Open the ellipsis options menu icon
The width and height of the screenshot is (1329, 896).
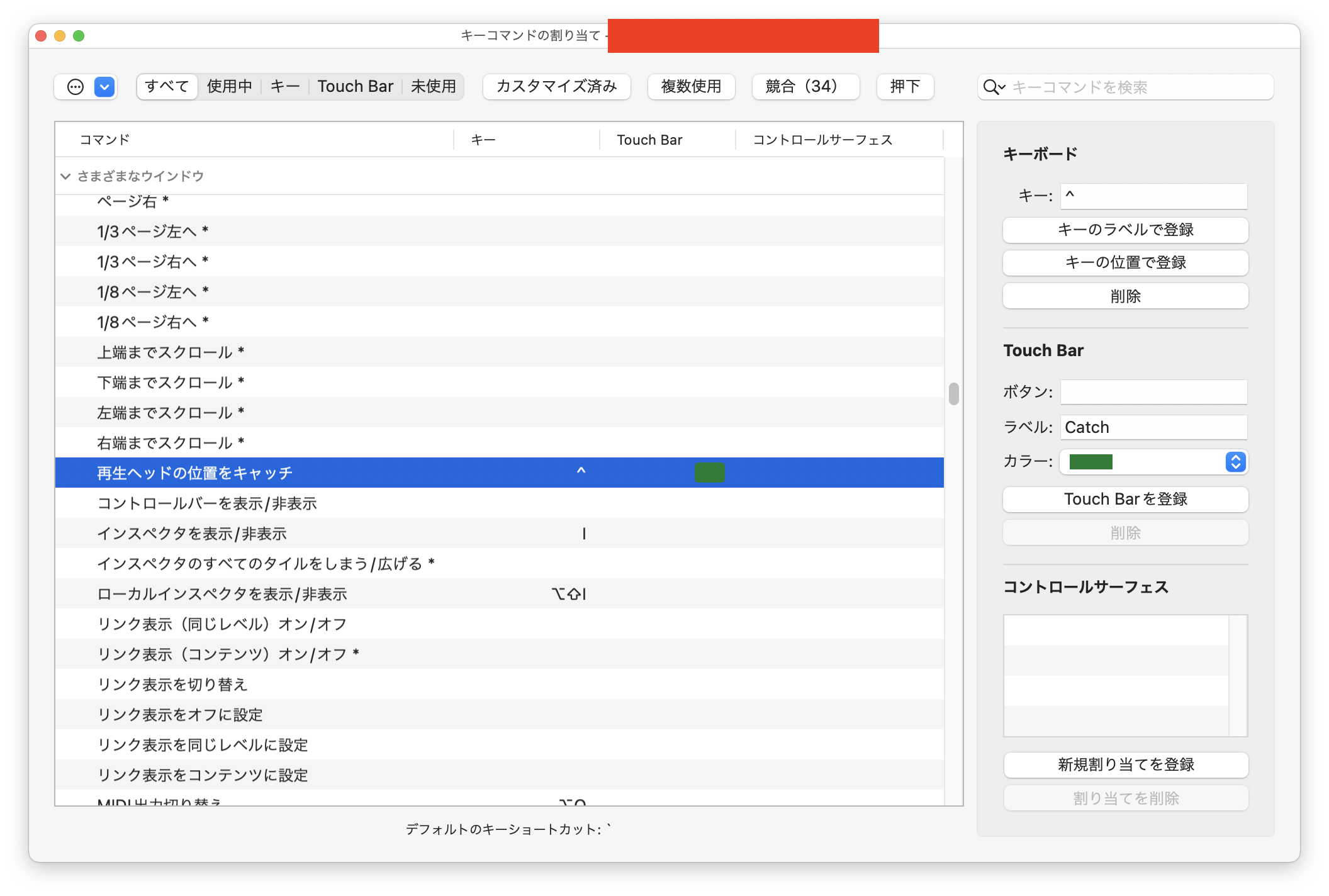[x=76, y=87]
